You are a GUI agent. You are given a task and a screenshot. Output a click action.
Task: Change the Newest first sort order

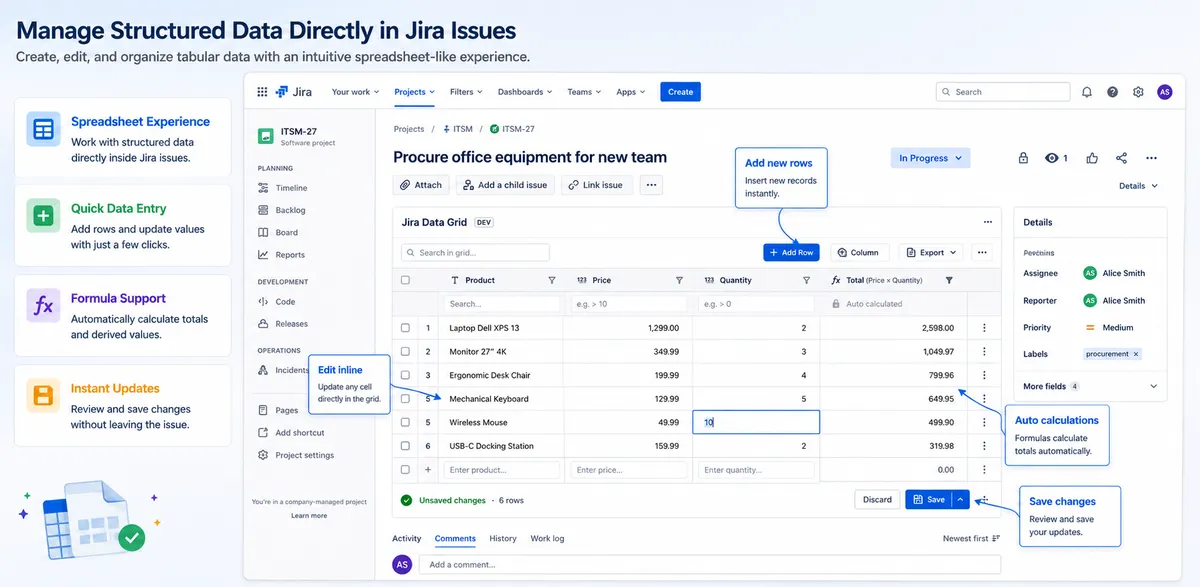[x=971, y=539]
